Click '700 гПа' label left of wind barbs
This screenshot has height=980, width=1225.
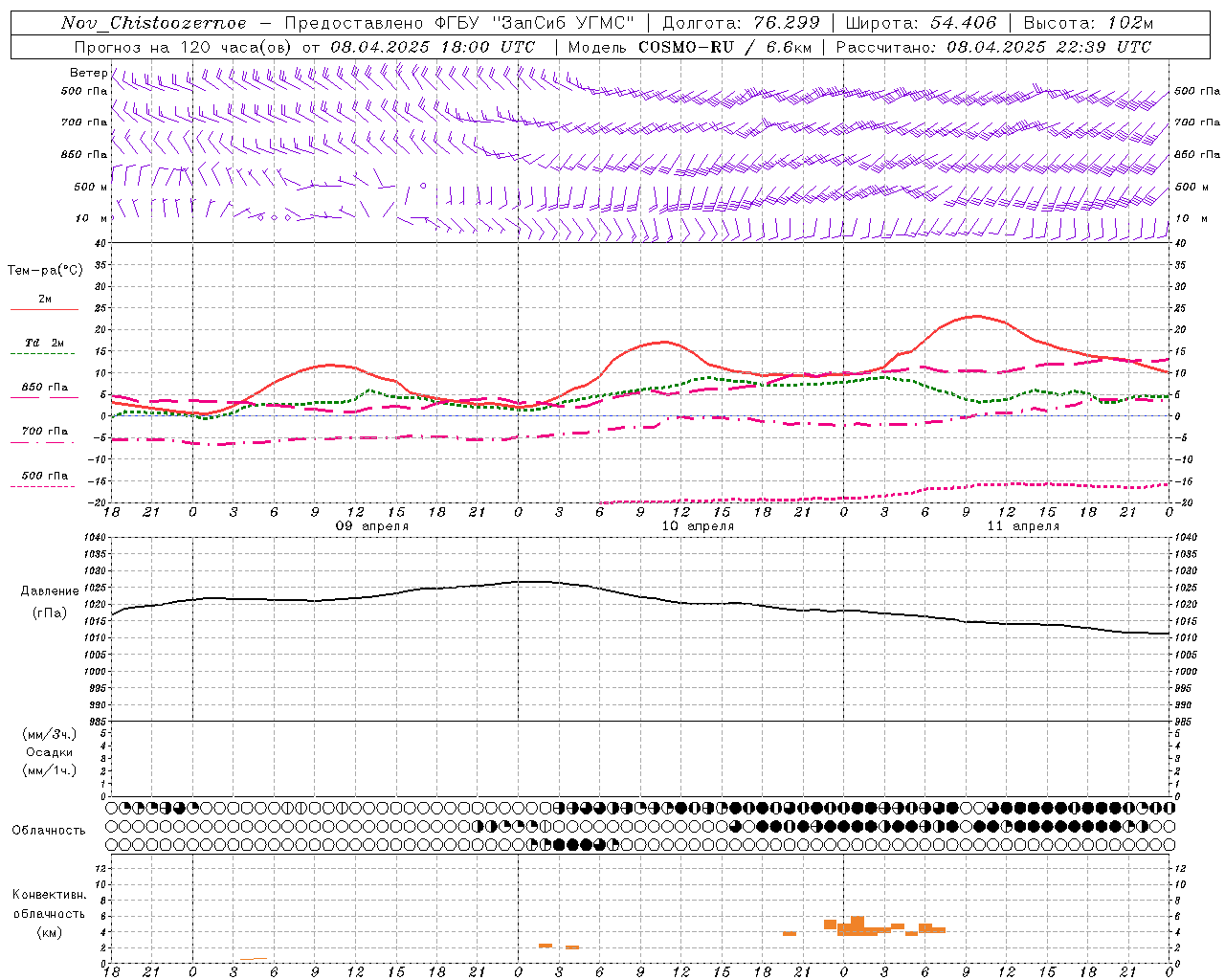coord(84,122)
